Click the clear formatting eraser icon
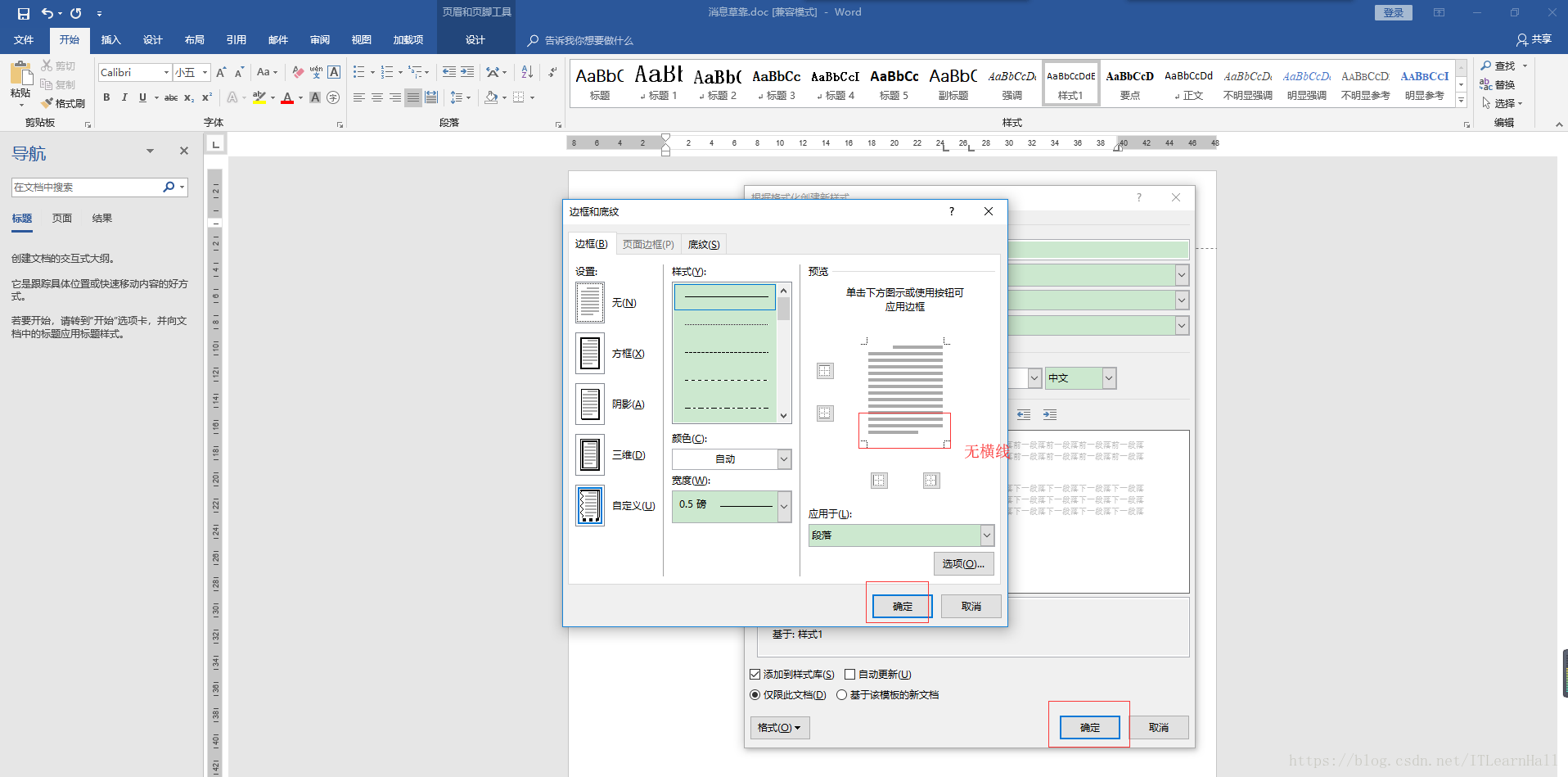Screen dimensions: 1568x777 (298, 72)
